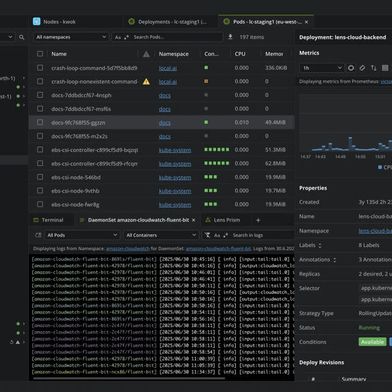The image size is (392, 392).
Task: Open the amazon-cloudwatch-fluent-bit DaemonSet link
Action: click(218, 249)
